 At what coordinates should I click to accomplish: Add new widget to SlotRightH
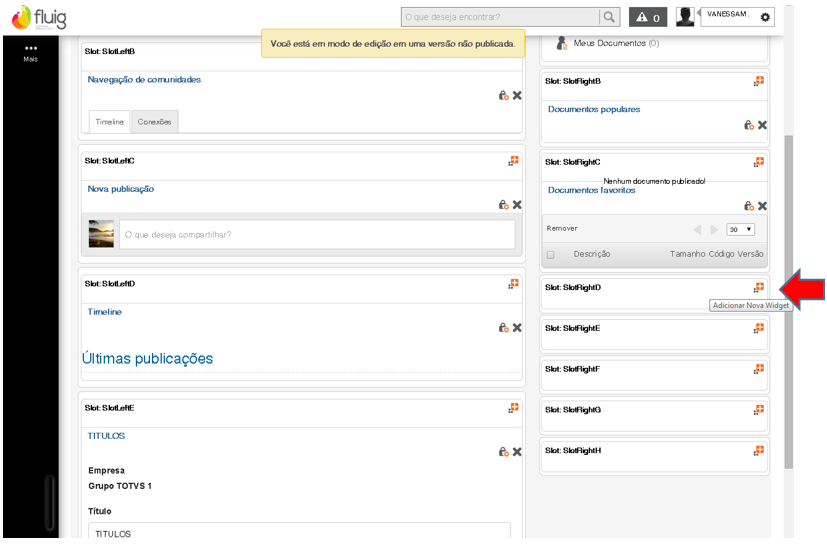click(x=759, y=451)
